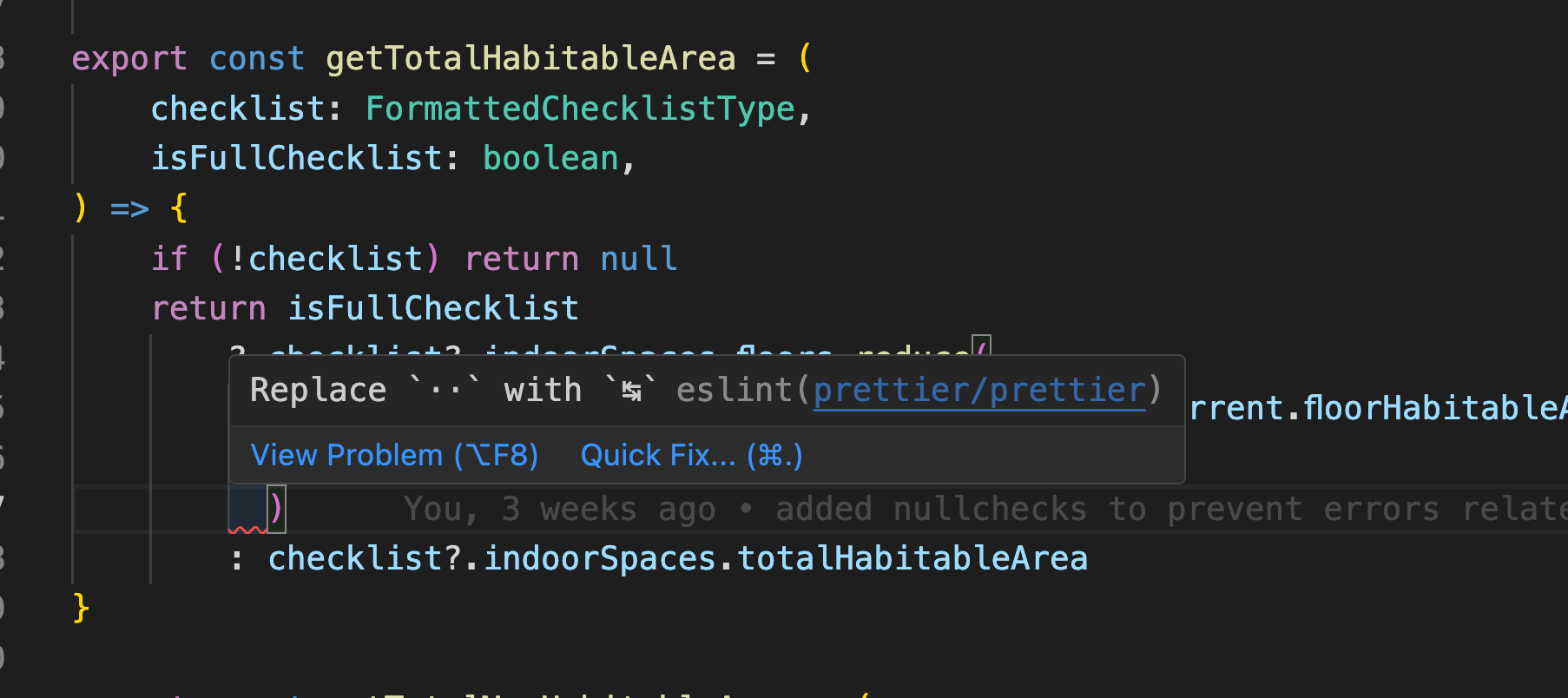
Task: Open Quick Fix suggestions from the hover
Action: (690, 455)
